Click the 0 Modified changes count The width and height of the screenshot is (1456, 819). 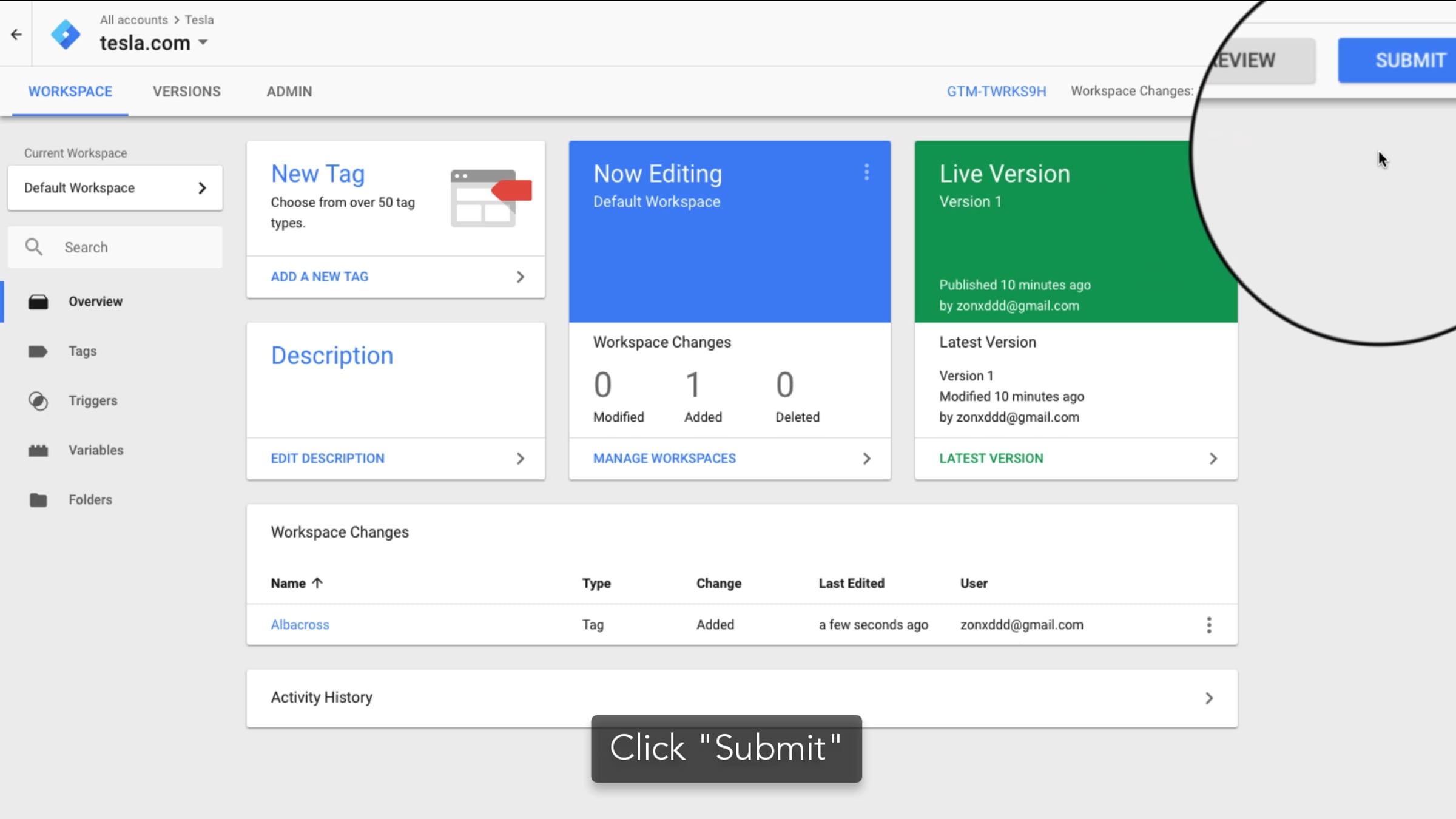[x=602, y=385]
